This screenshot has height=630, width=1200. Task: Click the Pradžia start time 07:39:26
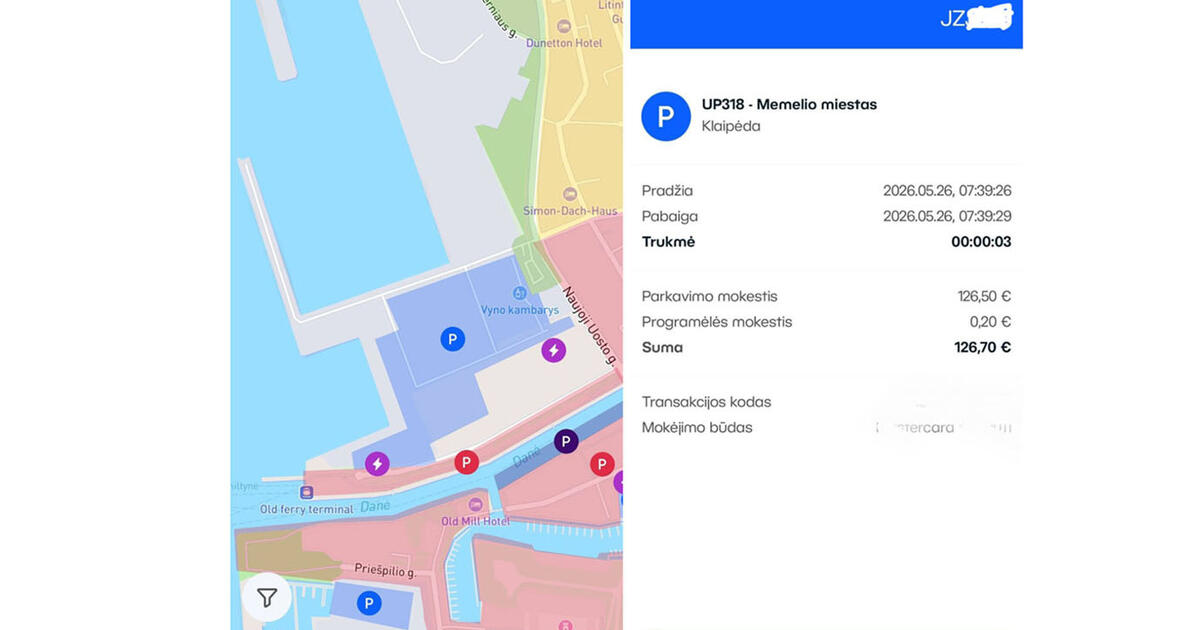coord(947,191)
